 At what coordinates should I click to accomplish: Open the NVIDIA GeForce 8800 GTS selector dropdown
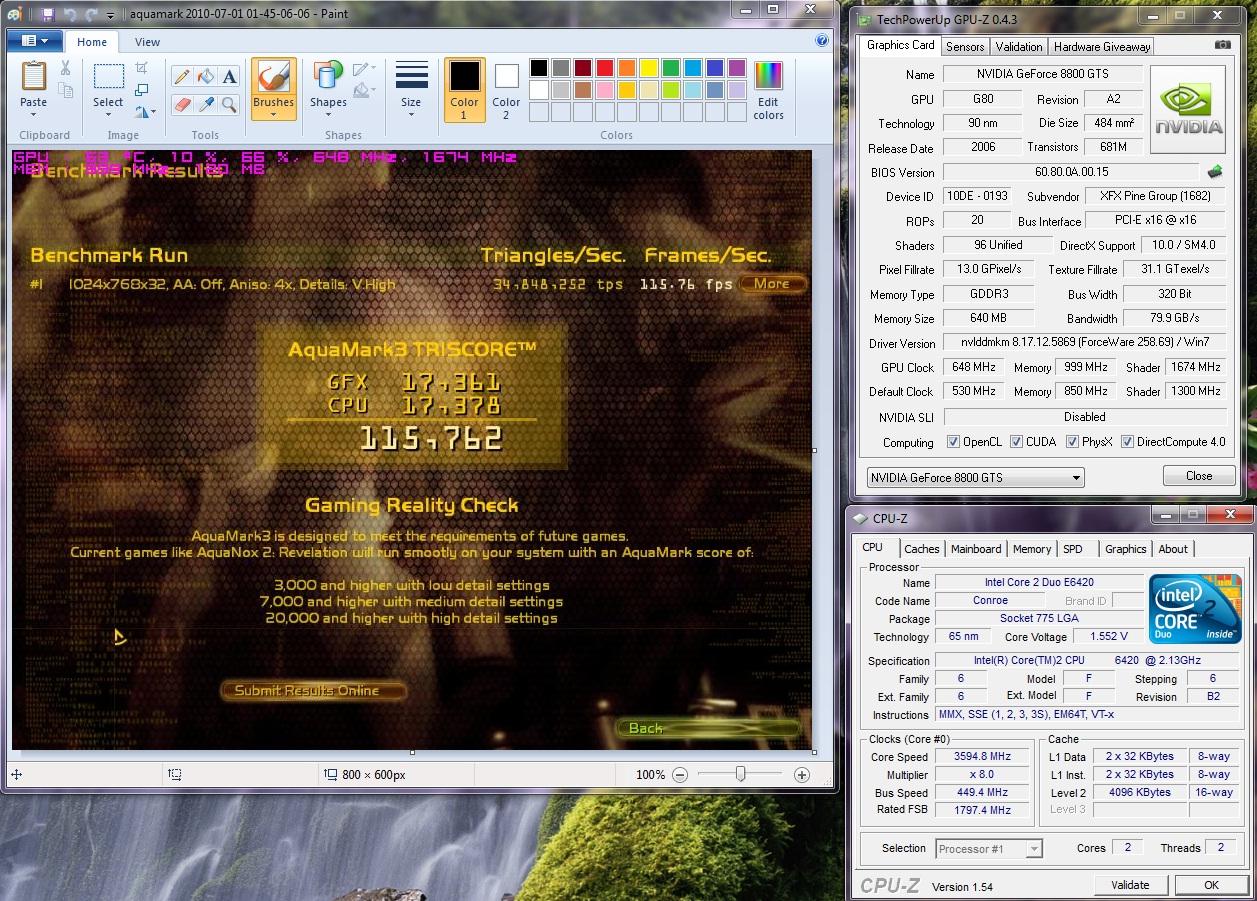975,477
